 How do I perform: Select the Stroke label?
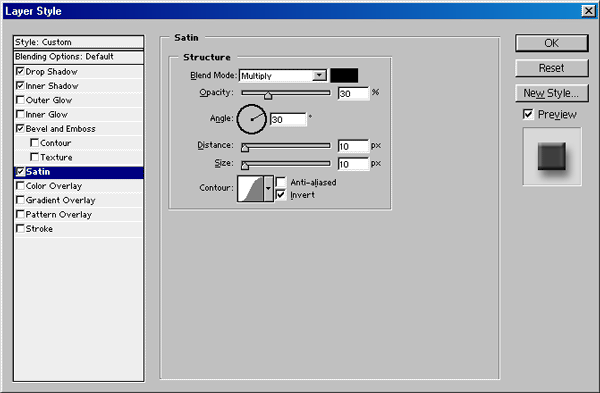(x=39, y=229)
